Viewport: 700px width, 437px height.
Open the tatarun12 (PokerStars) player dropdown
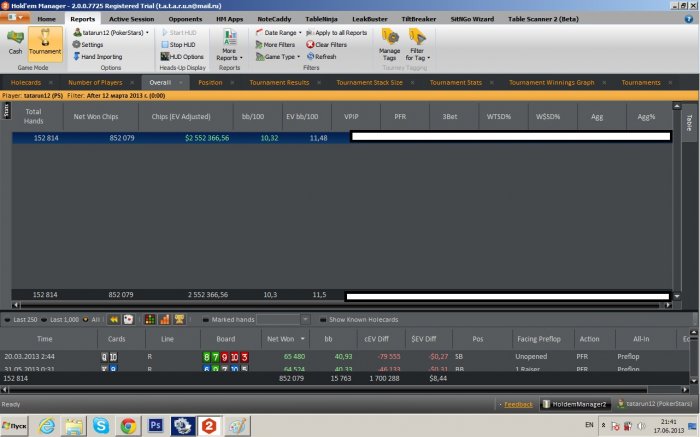(111, 33)
